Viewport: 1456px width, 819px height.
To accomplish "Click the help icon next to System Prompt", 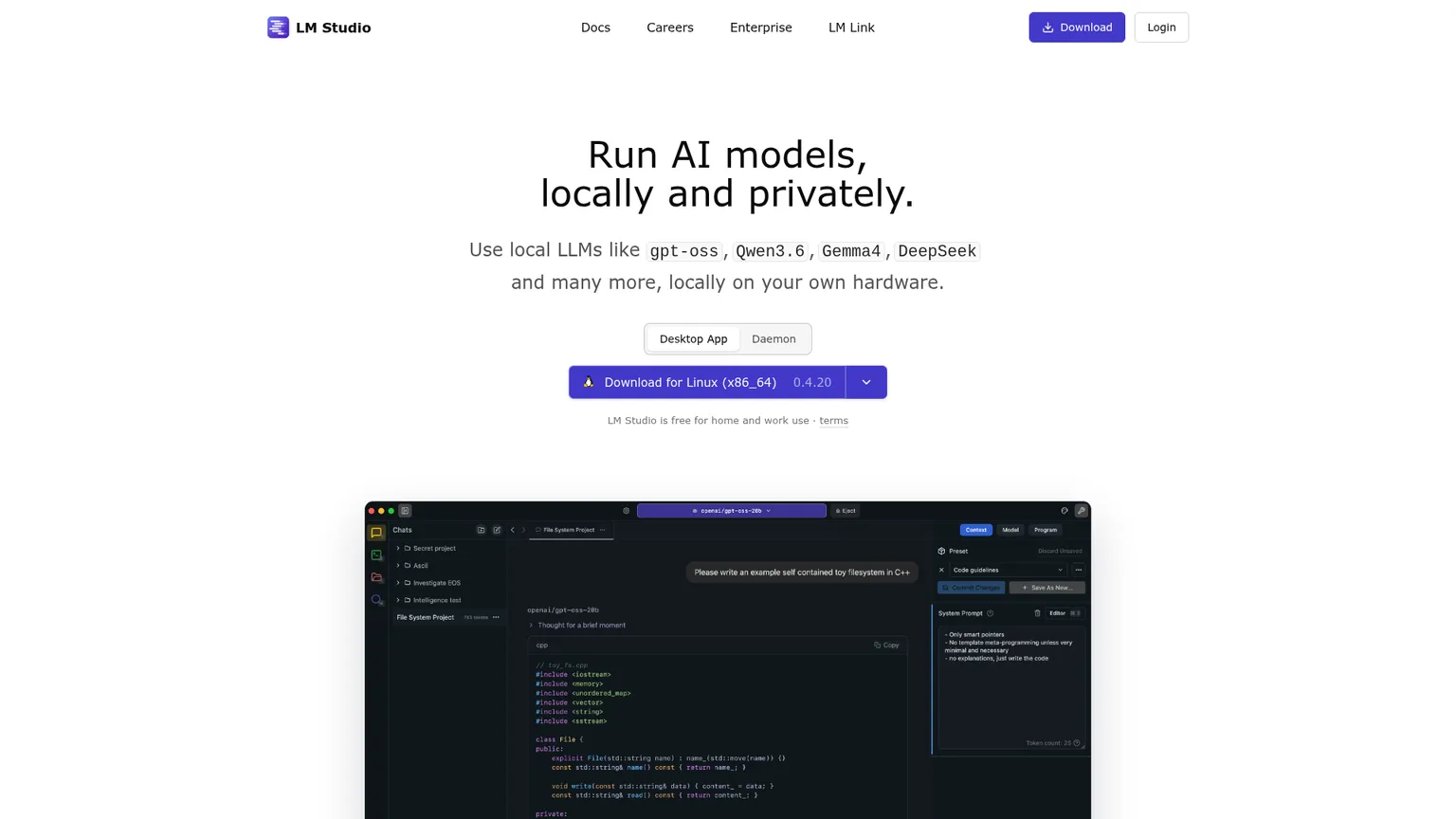I will click(x=991, y=613).
